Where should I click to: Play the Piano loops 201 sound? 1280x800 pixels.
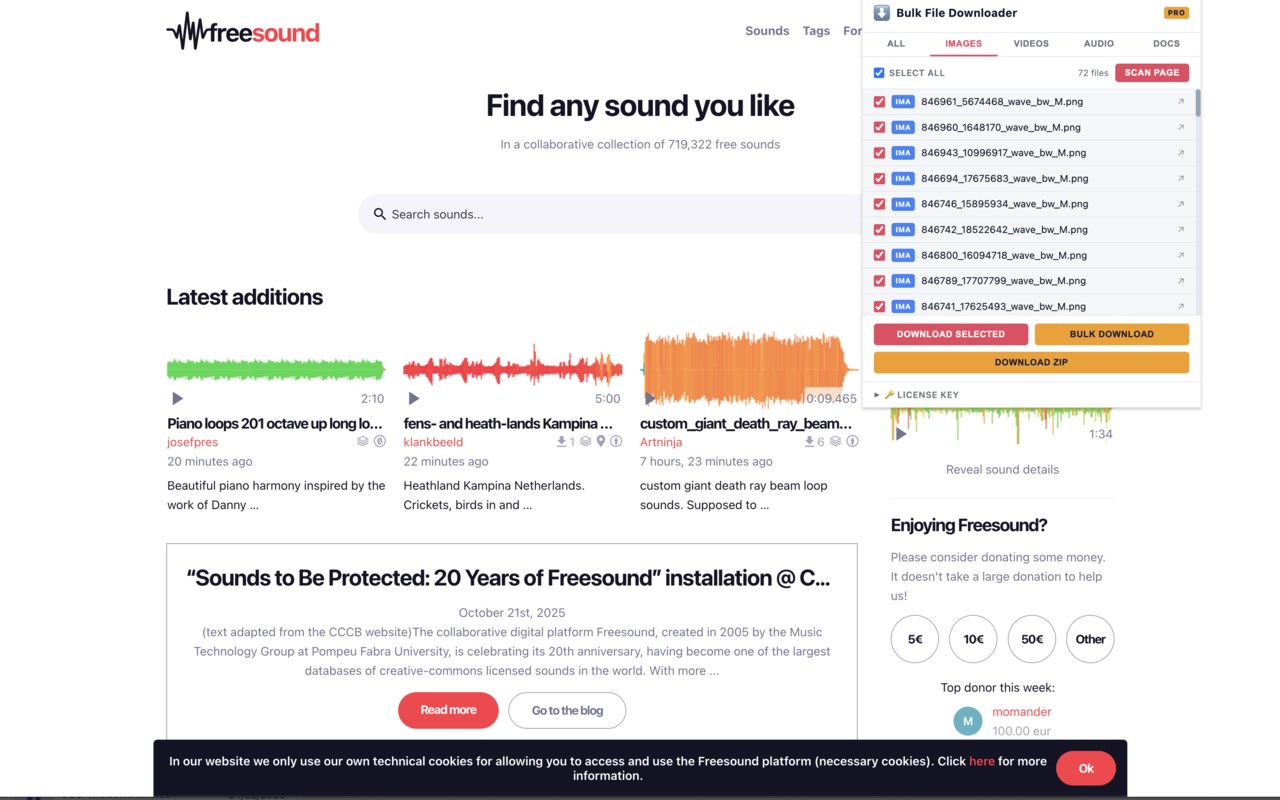178,398
